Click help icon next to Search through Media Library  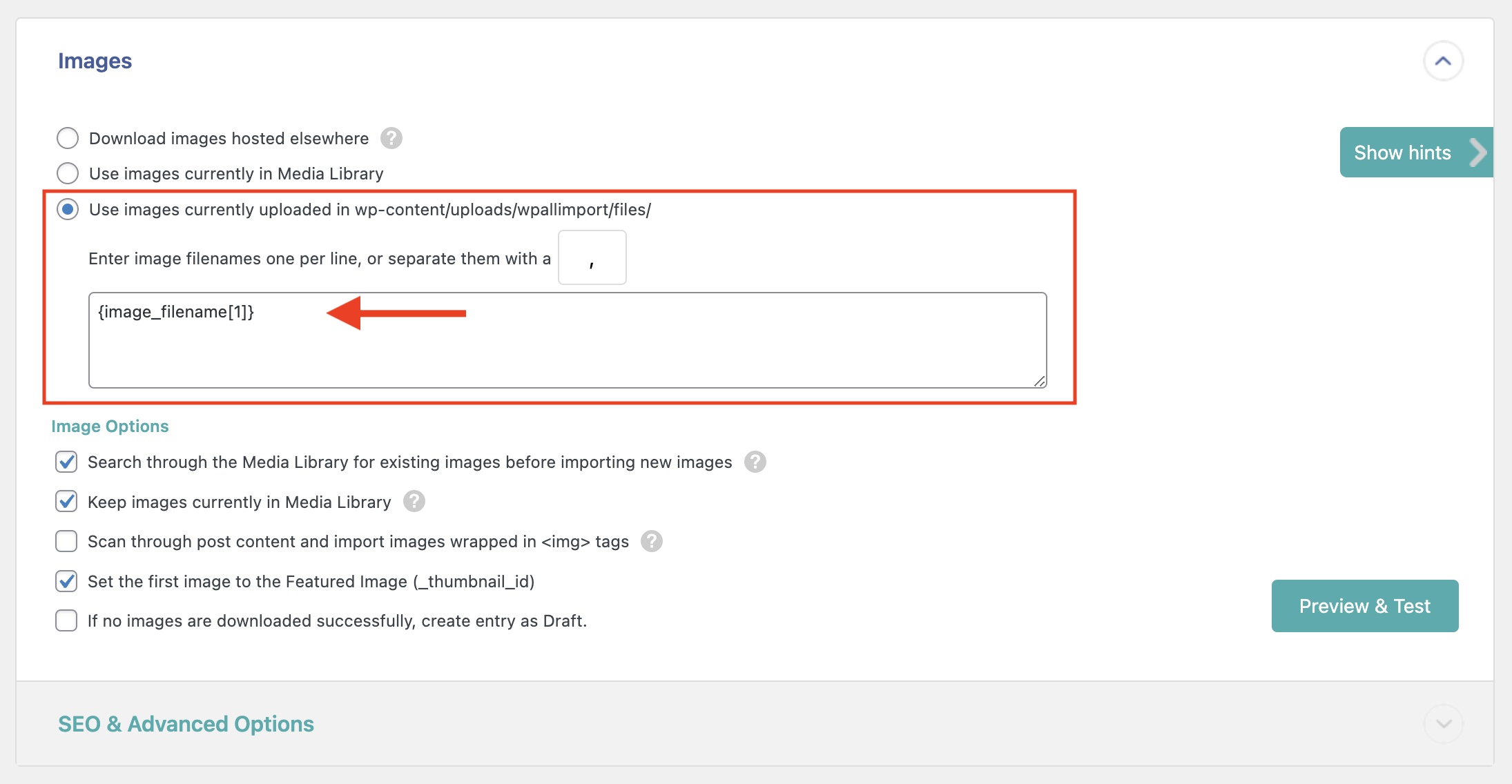pyautogui.click(x=755, y=462)
